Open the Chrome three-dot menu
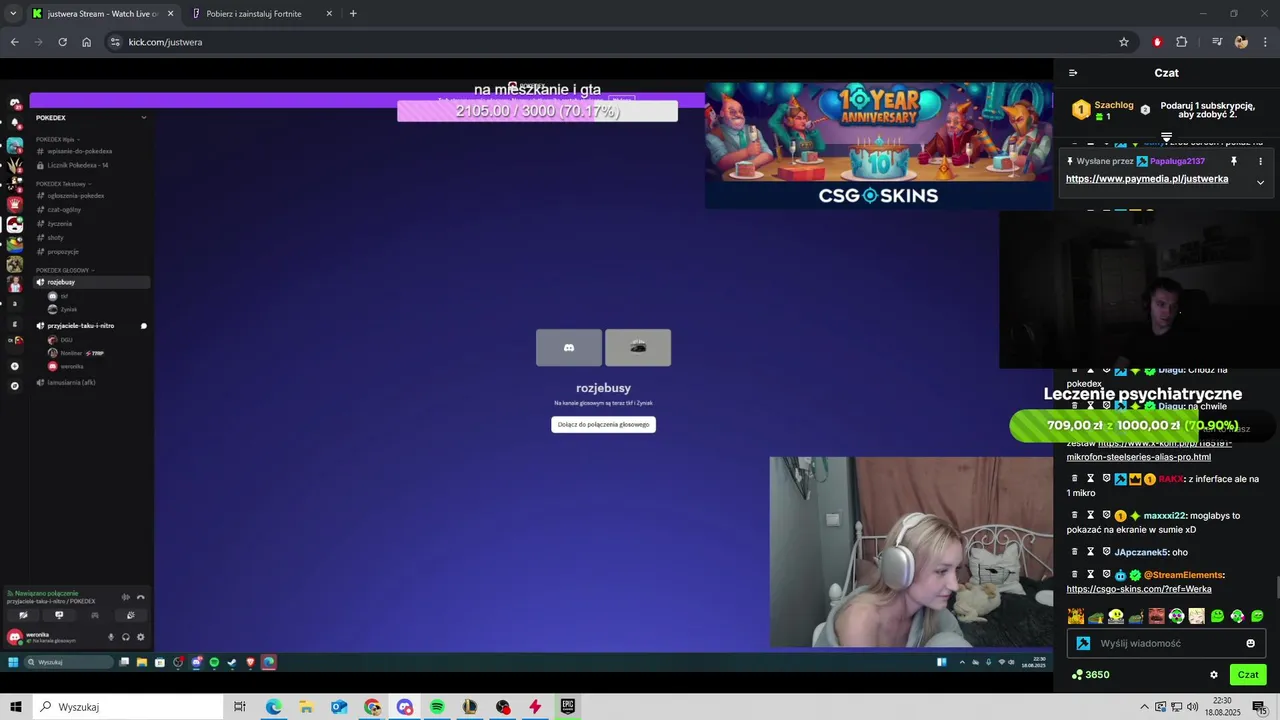The image size is (1280, 720). click(x=1266, y=42)
